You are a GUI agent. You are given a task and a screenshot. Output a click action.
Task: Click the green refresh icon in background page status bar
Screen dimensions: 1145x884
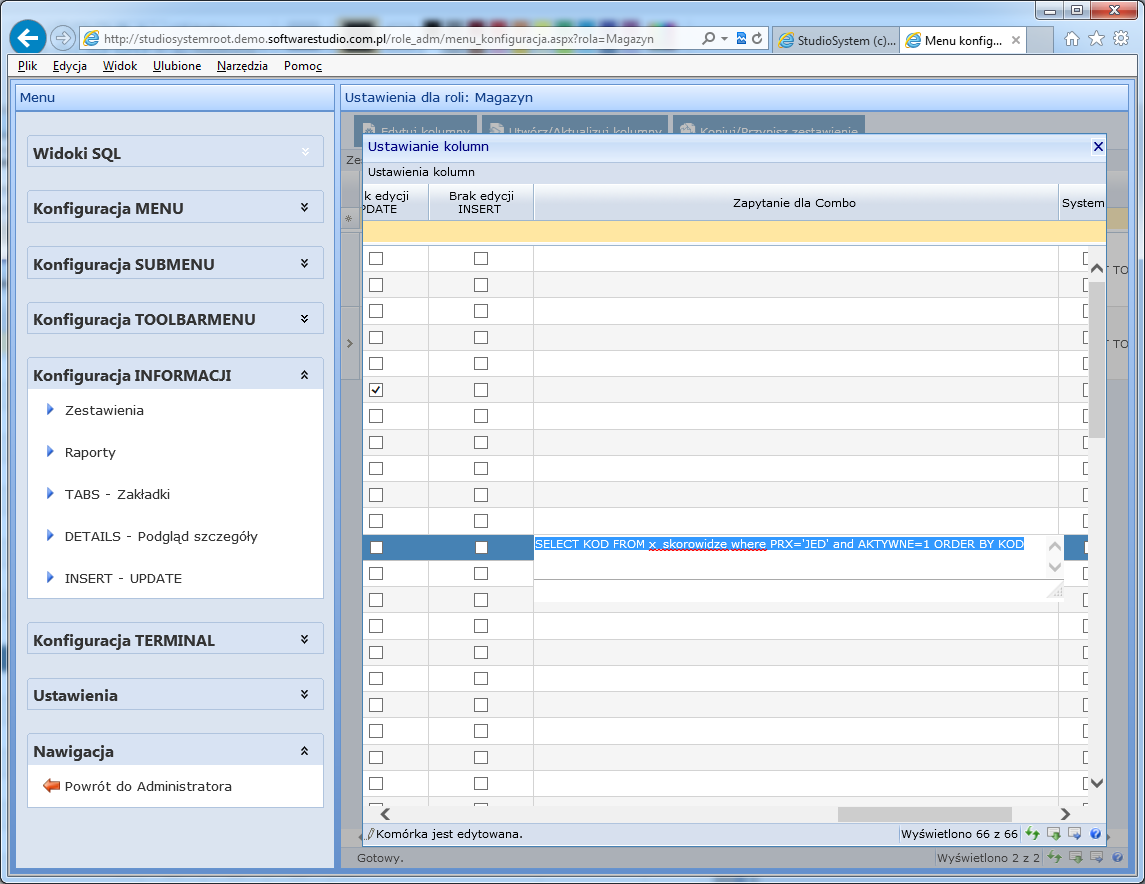pos(1054,858)
